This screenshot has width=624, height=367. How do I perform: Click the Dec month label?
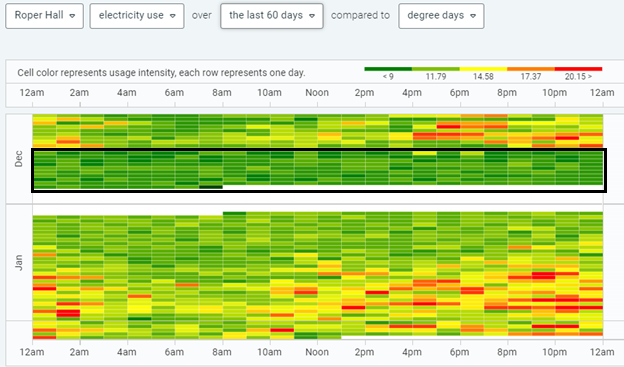19,158
